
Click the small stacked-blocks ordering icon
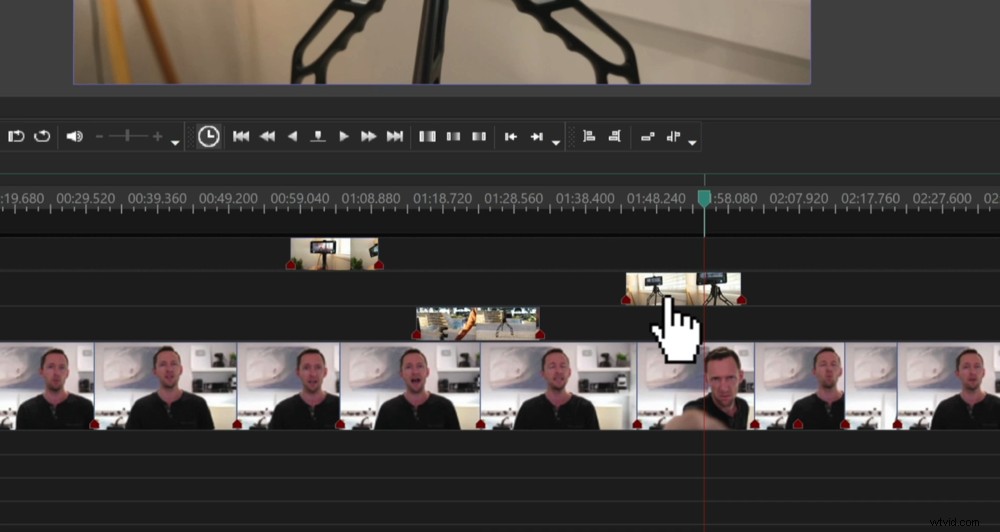(x=647, y=137)
